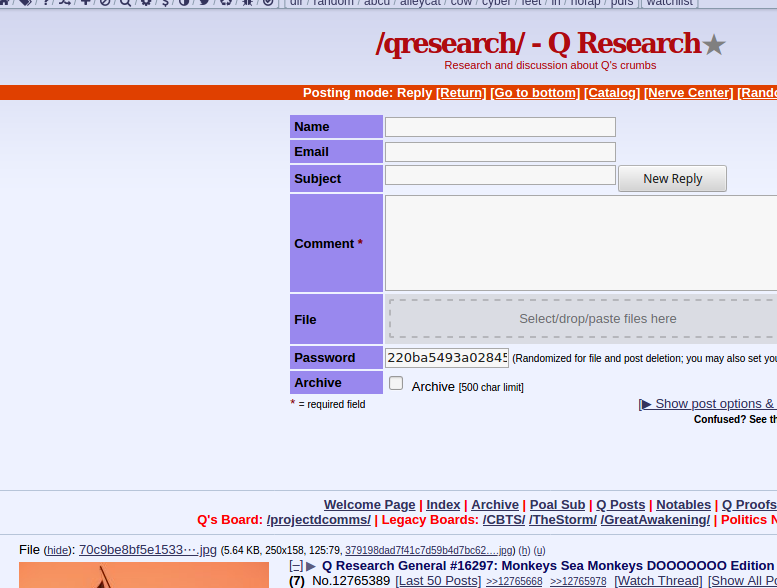Open the Q Proofs link

(x=749, y=504)
